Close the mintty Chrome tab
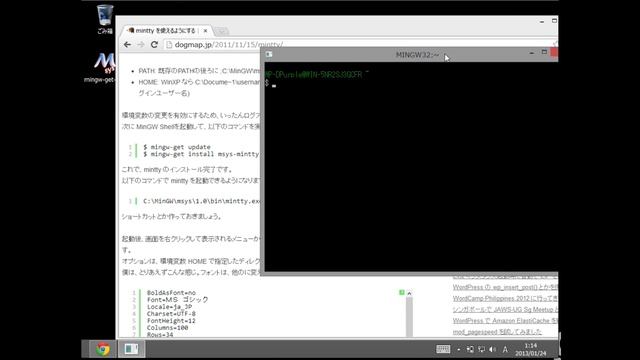640x360 pixels. point(205,31)
